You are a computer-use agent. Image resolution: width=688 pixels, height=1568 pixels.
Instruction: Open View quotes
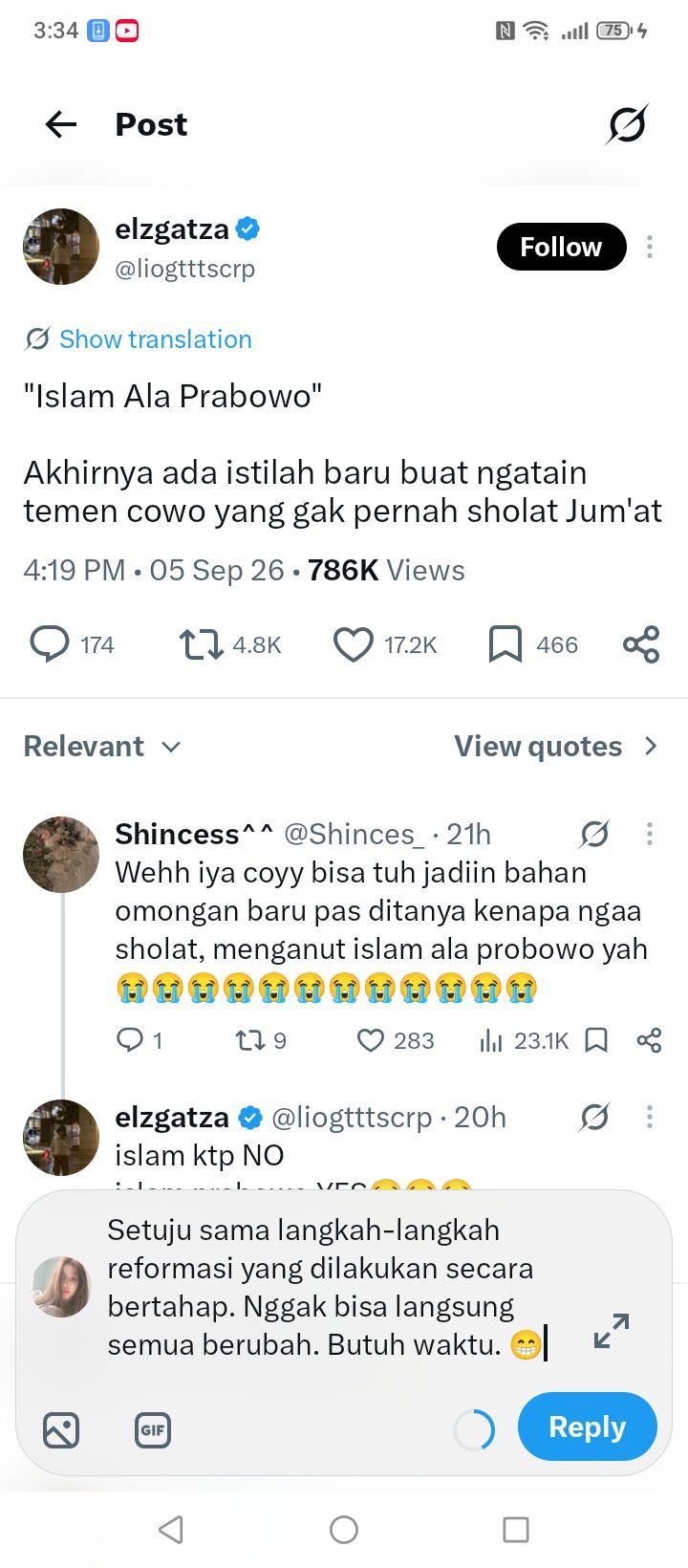[556, 746]
